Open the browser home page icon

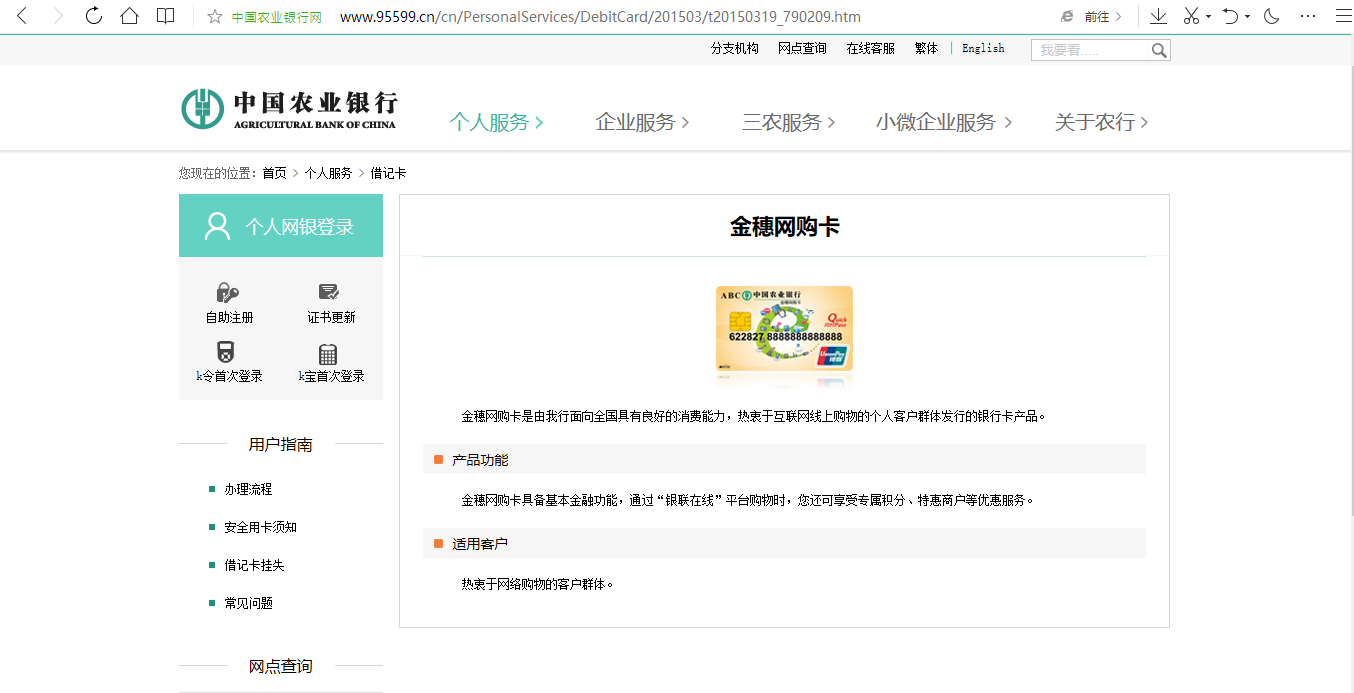pos(129,16)
